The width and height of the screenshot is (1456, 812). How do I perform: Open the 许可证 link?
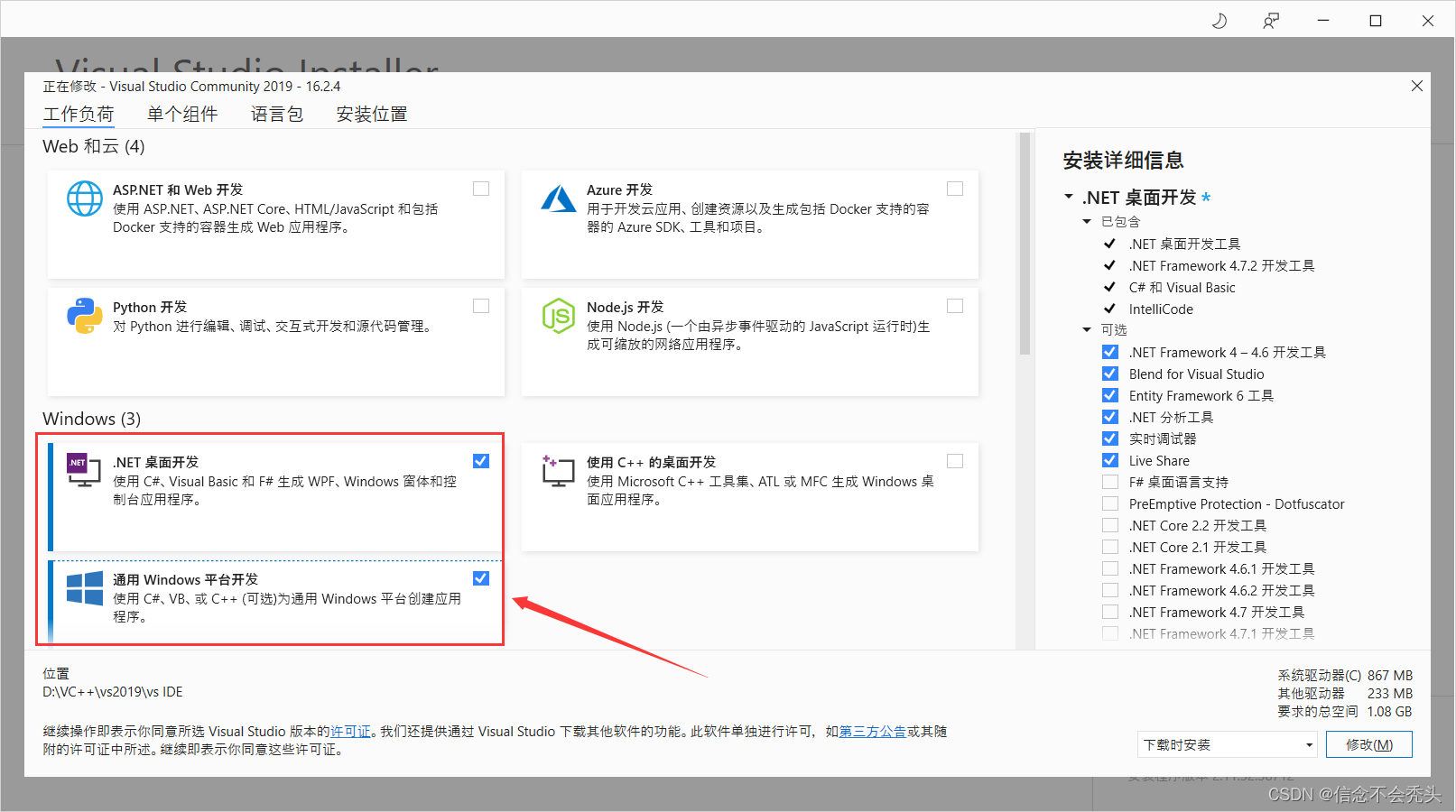(x=350, y=731)
